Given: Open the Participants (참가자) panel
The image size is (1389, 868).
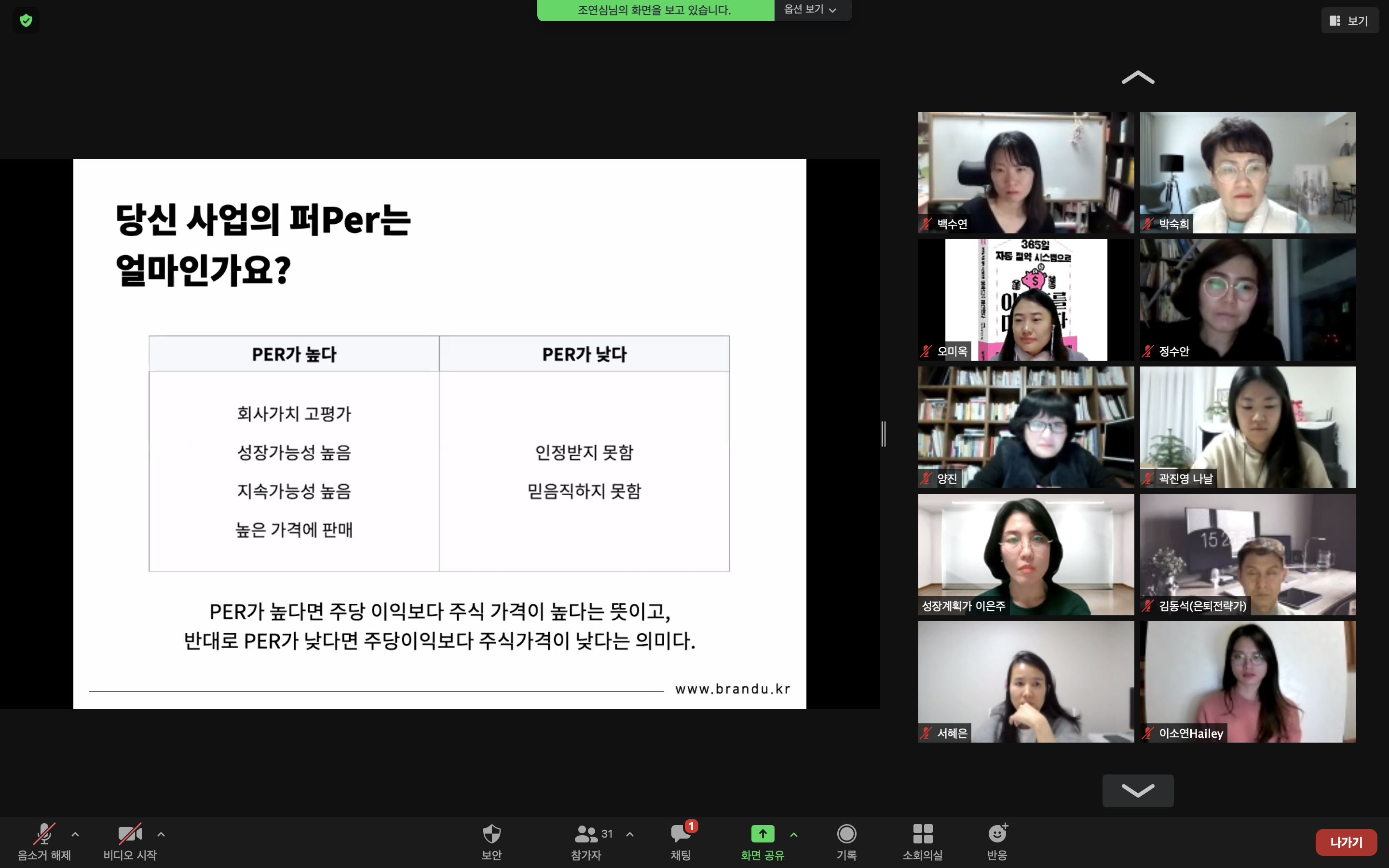Looking at the screenshot, I should coord(586,834).
